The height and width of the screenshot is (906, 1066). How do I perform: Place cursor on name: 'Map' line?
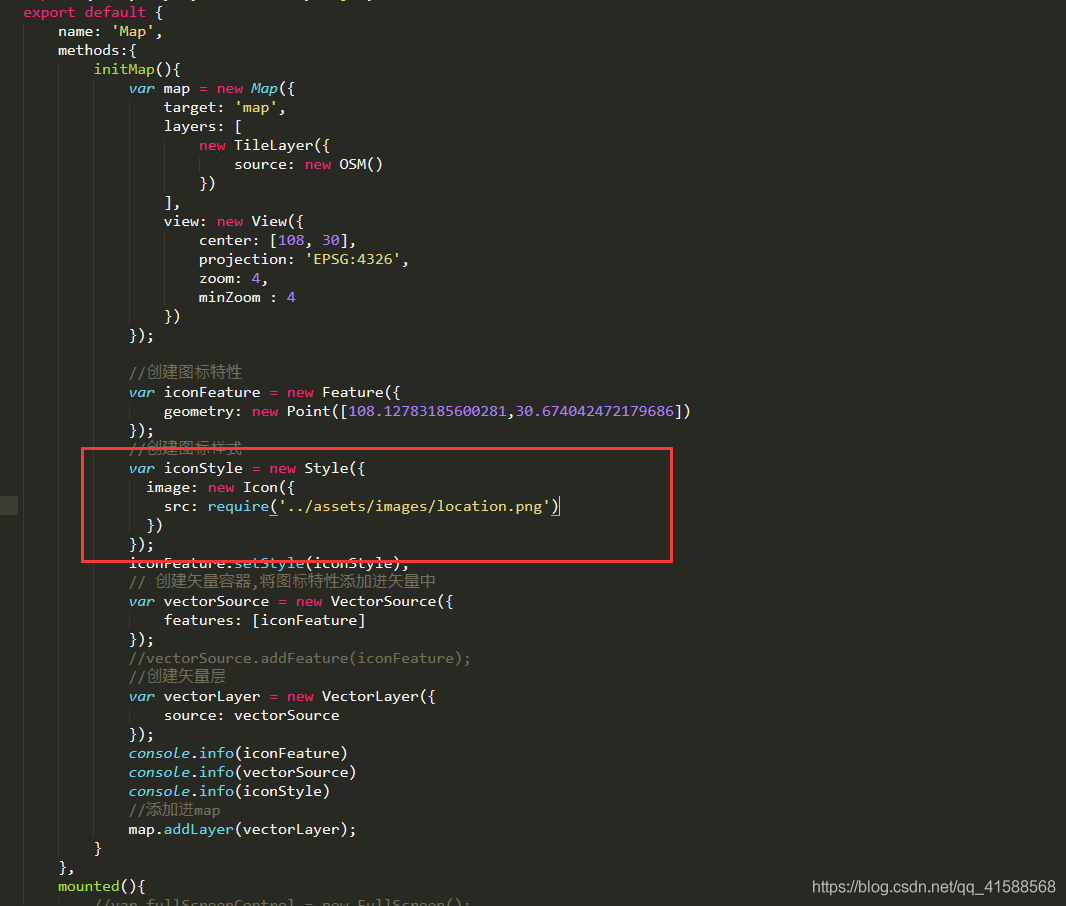(110, 31)
